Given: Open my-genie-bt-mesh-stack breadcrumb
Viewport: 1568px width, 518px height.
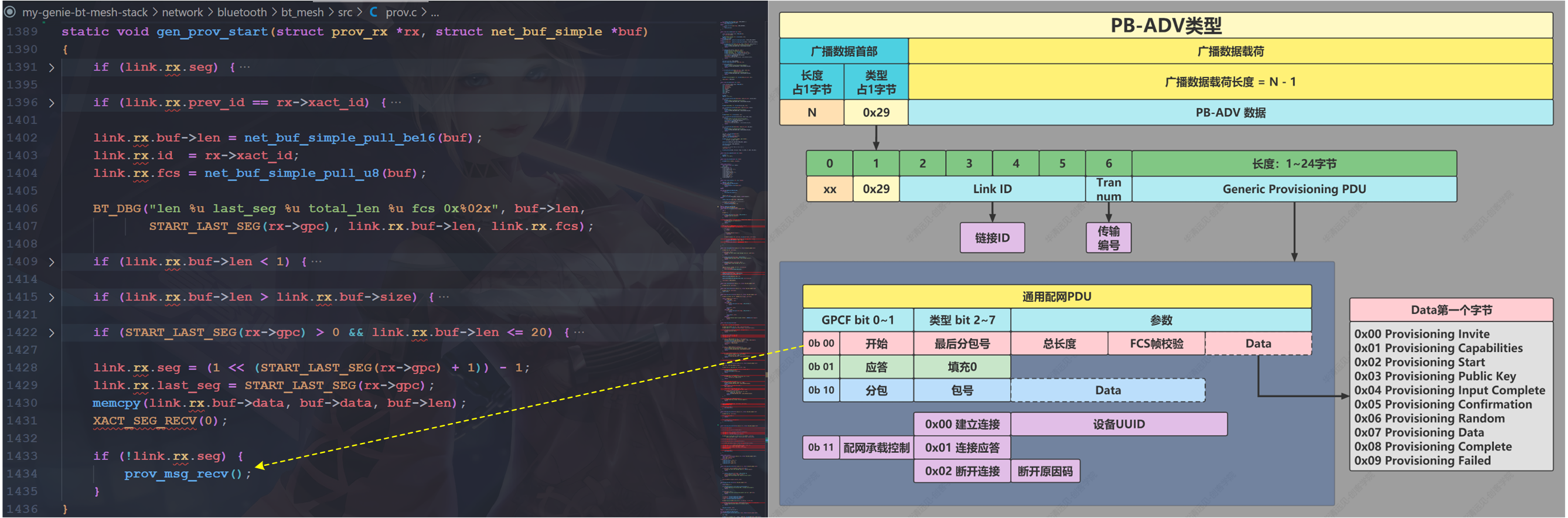Looking at the screenshot, I should tap(84, 12).
